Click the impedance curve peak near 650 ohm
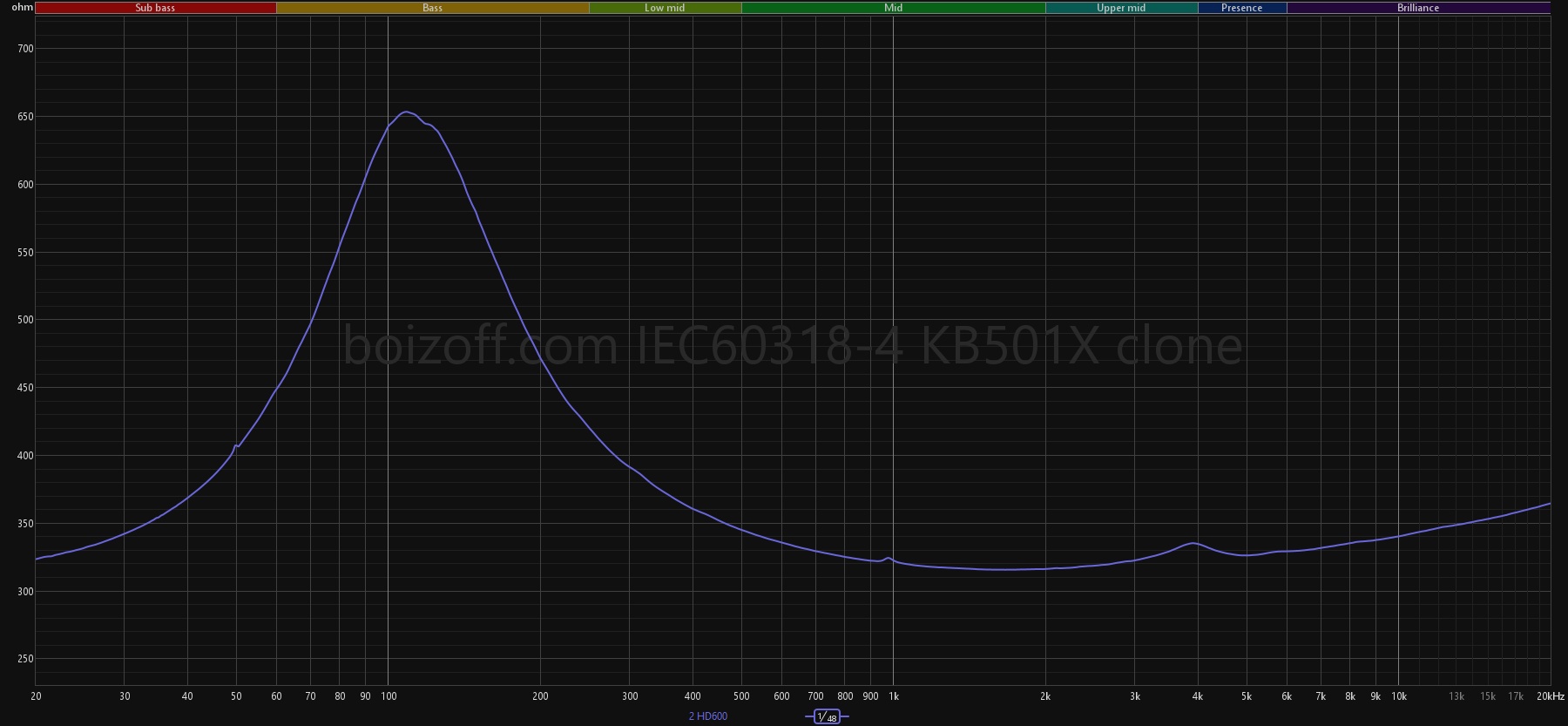 406,112
